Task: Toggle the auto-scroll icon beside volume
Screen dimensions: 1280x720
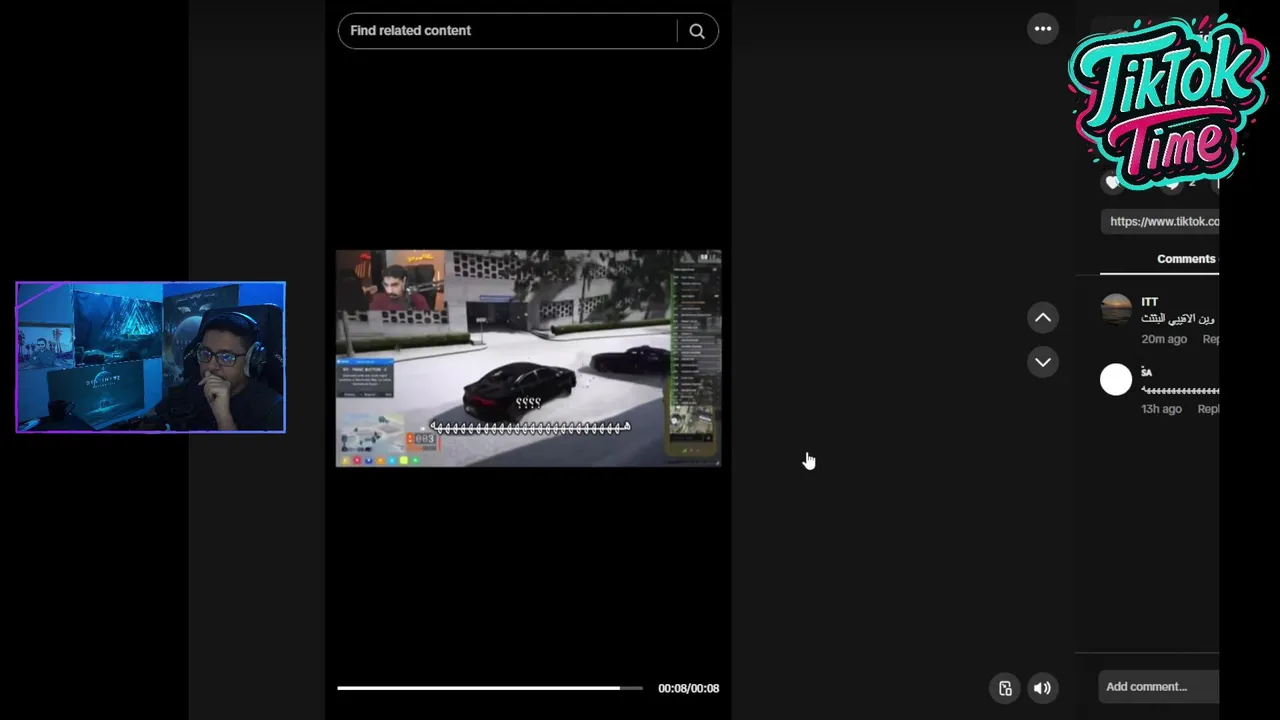Action: tap(1005, 688)
